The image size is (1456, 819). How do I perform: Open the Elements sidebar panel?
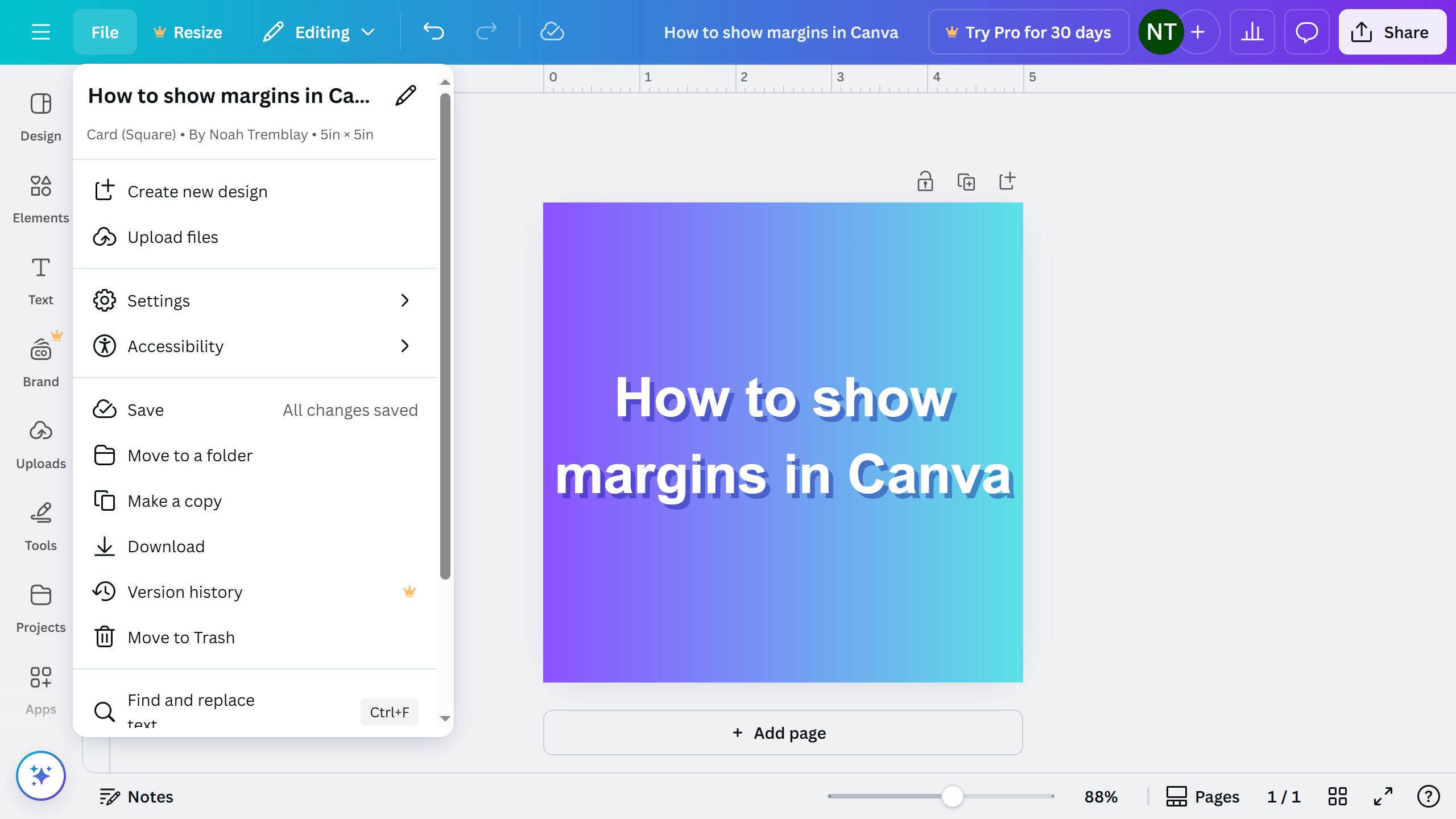[40, 198]
